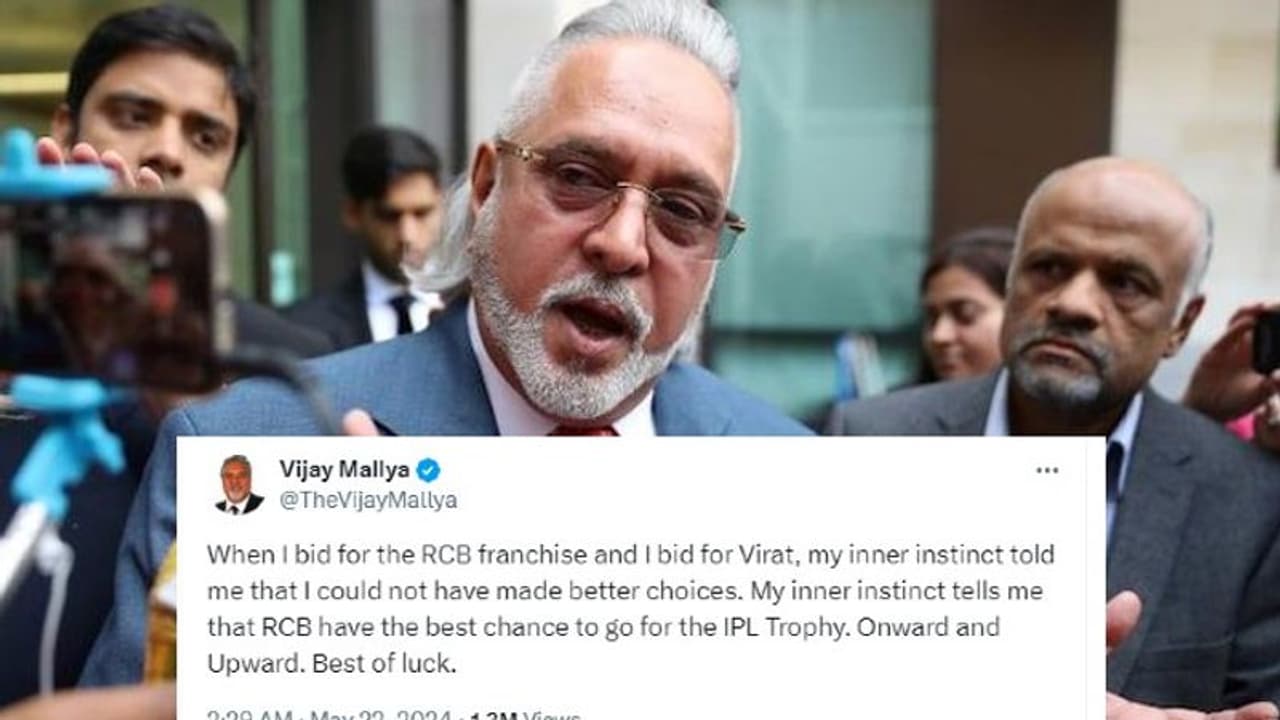Screen dimensions: 1280x720
Task: Click the 1.2M Views counter
Action: coord(523,716)
